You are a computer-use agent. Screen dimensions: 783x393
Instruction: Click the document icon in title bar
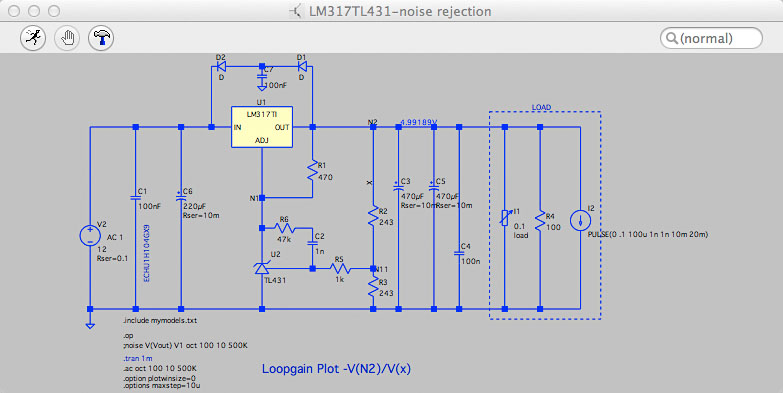click(296, 11)
